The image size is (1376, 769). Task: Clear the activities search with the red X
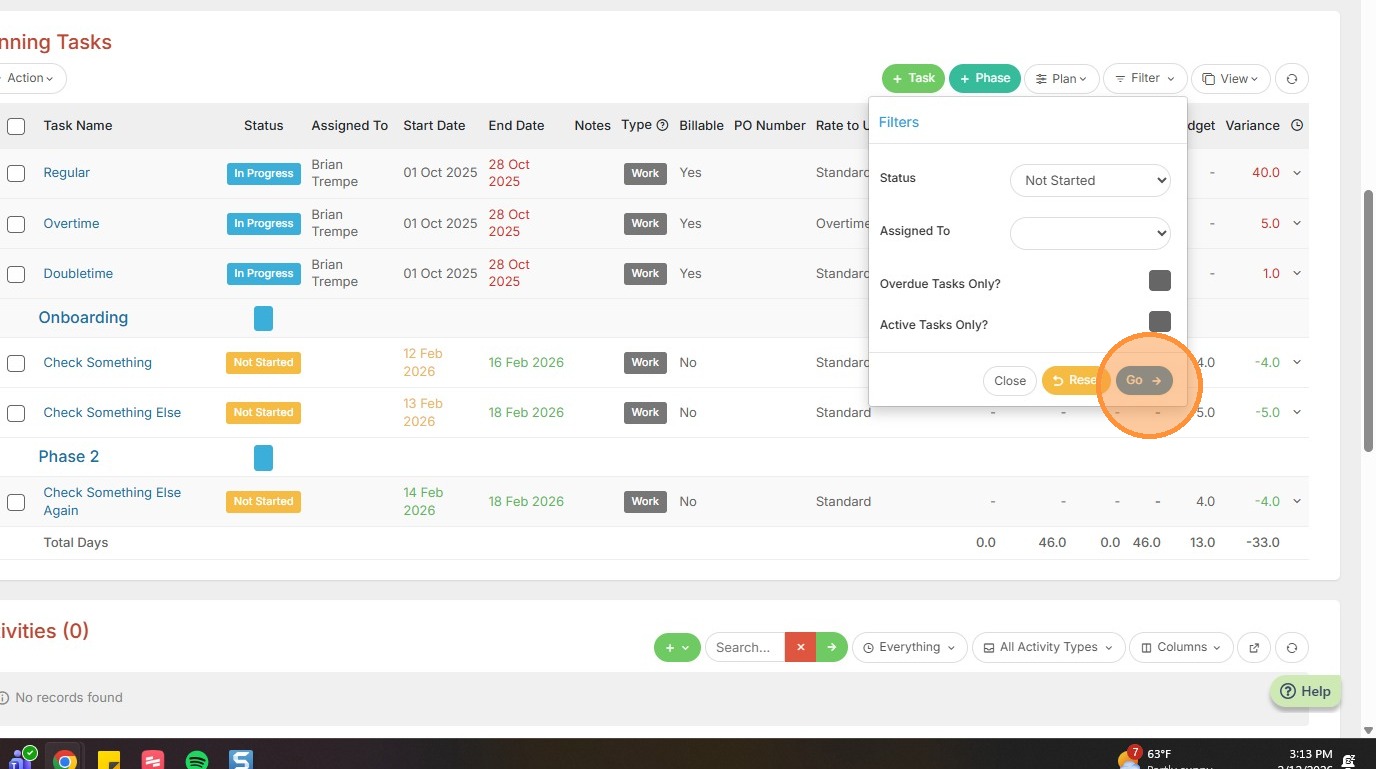point(800,648)
